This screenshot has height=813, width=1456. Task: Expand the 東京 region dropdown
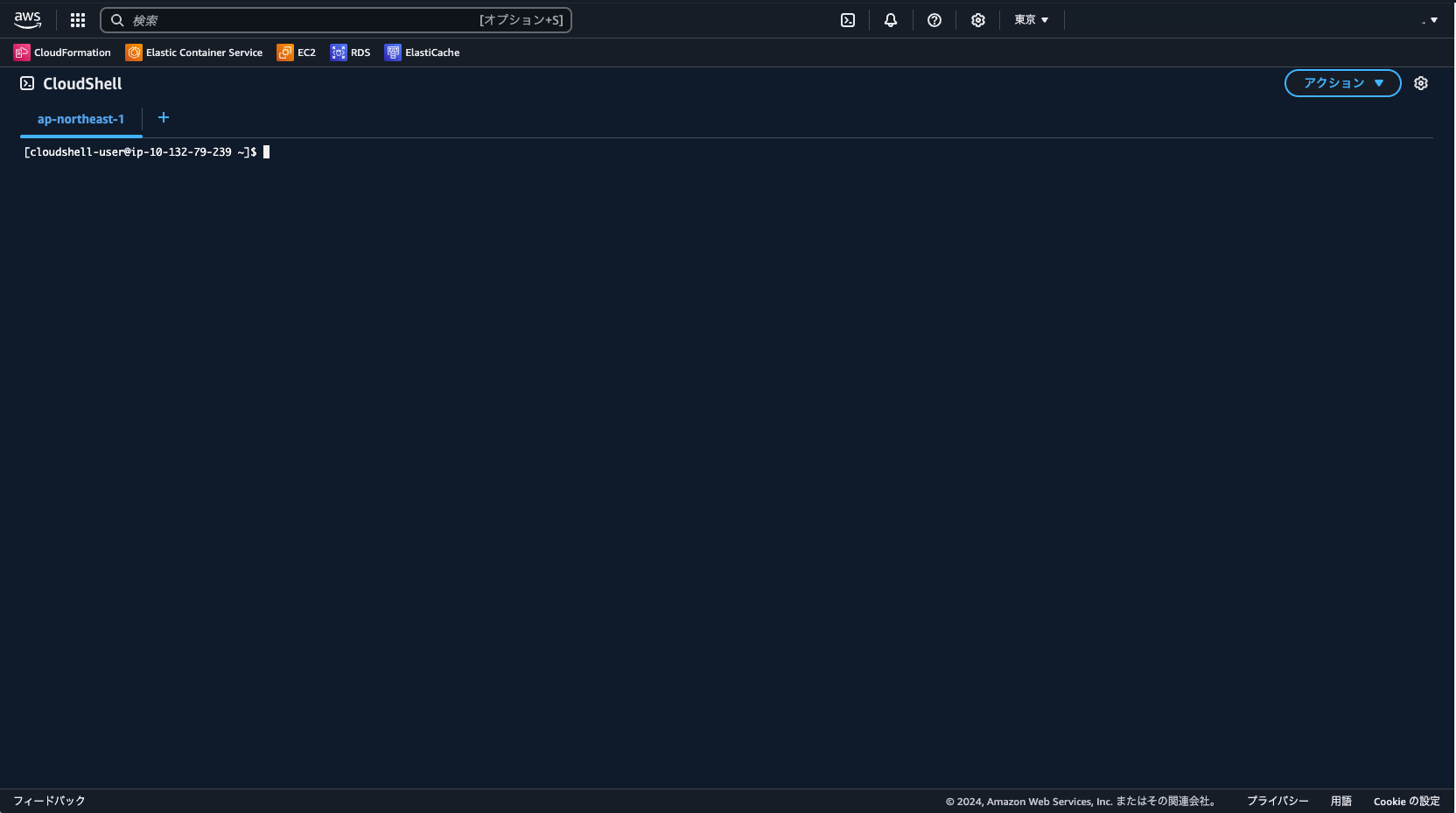[x=1032, y=20]
